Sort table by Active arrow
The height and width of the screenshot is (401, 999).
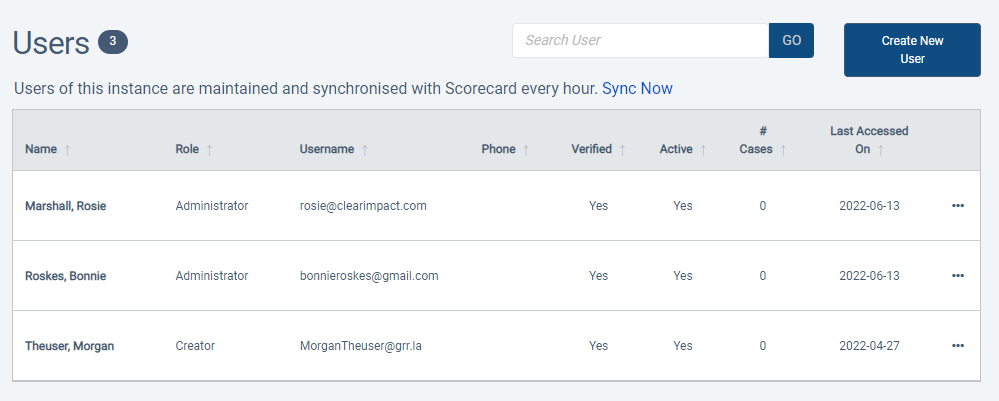coord(703,150)
